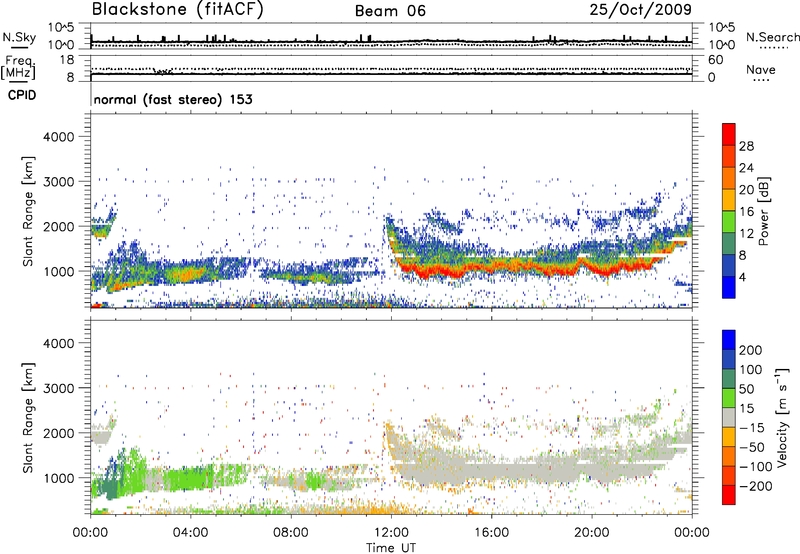800x554 pixels.
Task: Click the 60 tick on the Nave axis
Action: [715, 60]
